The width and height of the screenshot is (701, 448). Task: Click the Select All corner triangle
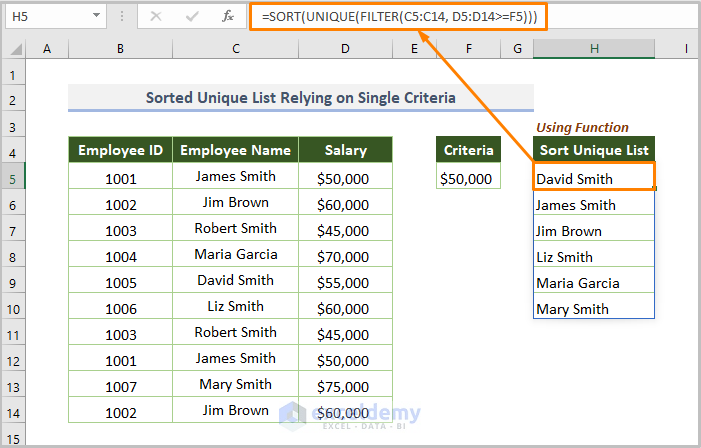tap(14, 48)
